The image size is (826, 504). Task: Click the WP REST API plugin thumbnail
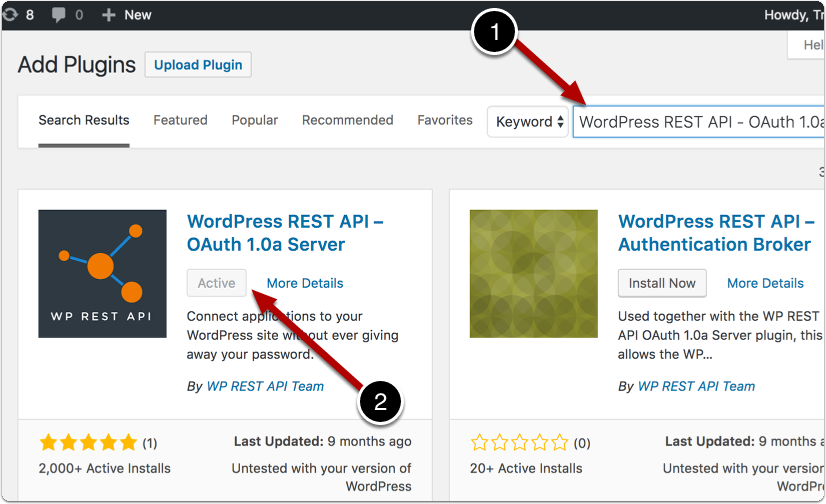(102, 274)
